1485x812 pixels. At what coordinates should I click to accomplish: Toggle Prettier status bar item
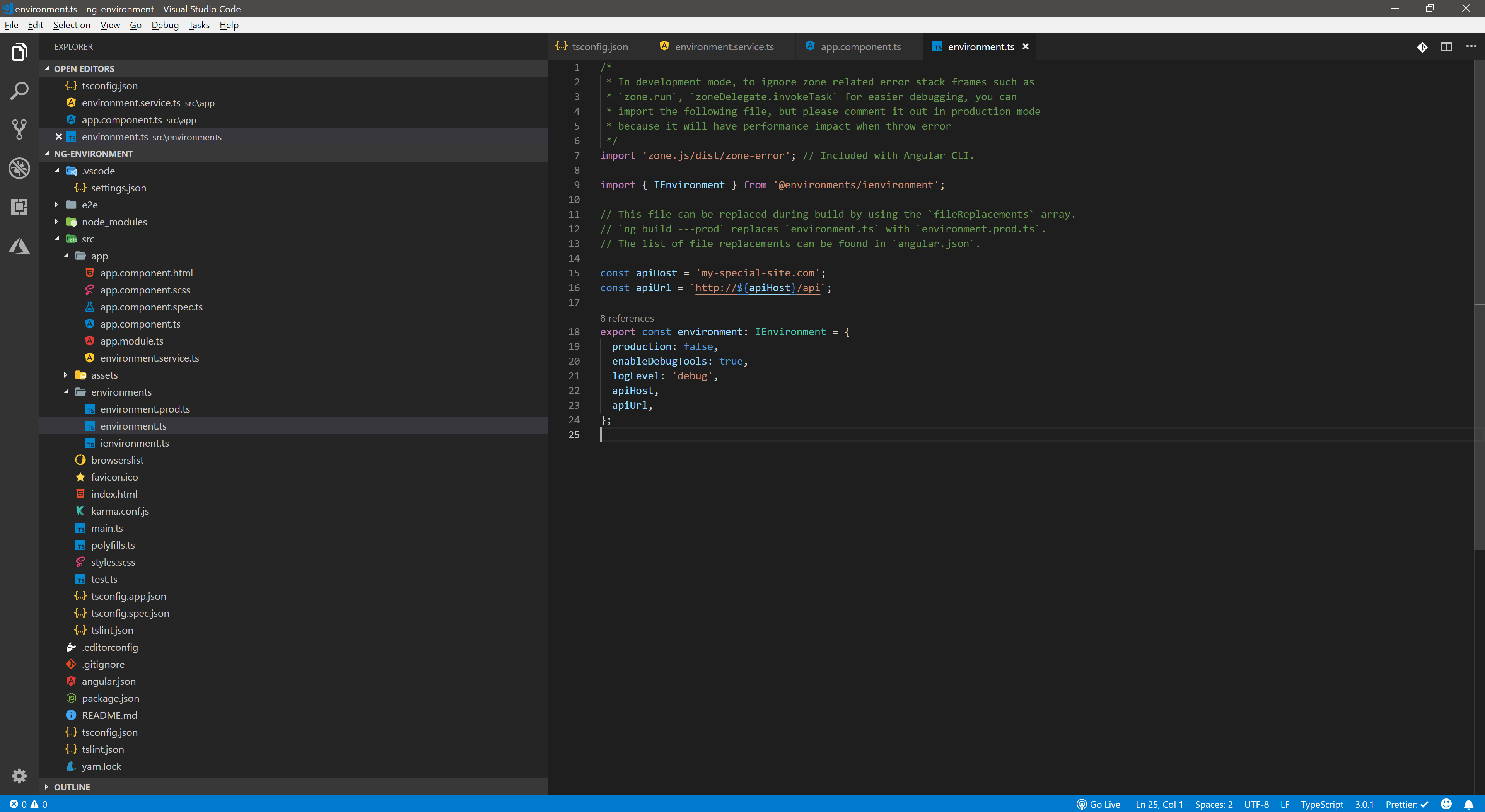pos(1406,805)
